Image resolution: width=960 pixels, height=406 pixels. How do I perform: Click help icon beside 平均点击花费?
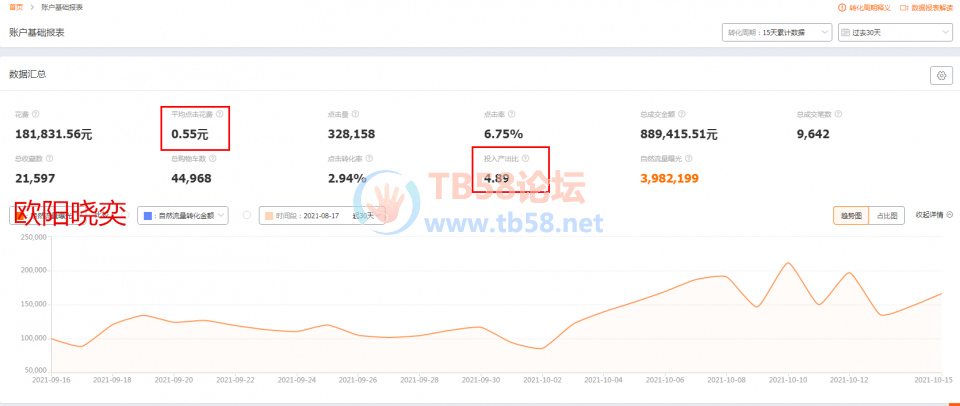219,114
